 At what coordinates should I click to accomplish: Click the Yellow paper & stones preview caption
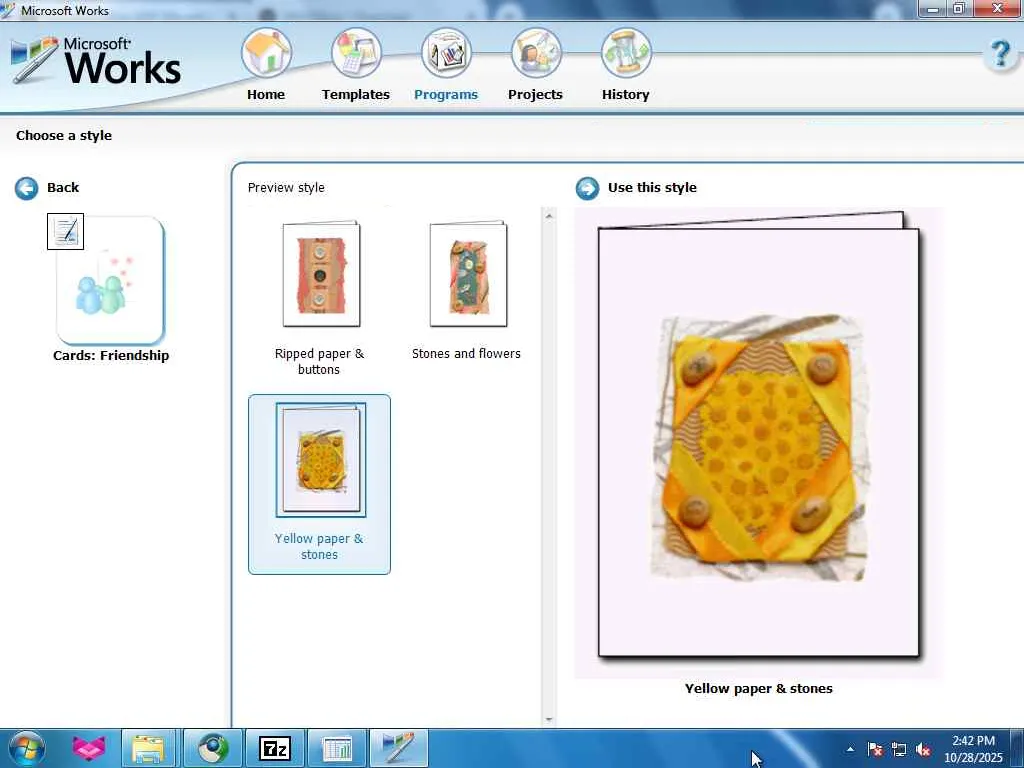pyautogui.click(x=759, y=688)
